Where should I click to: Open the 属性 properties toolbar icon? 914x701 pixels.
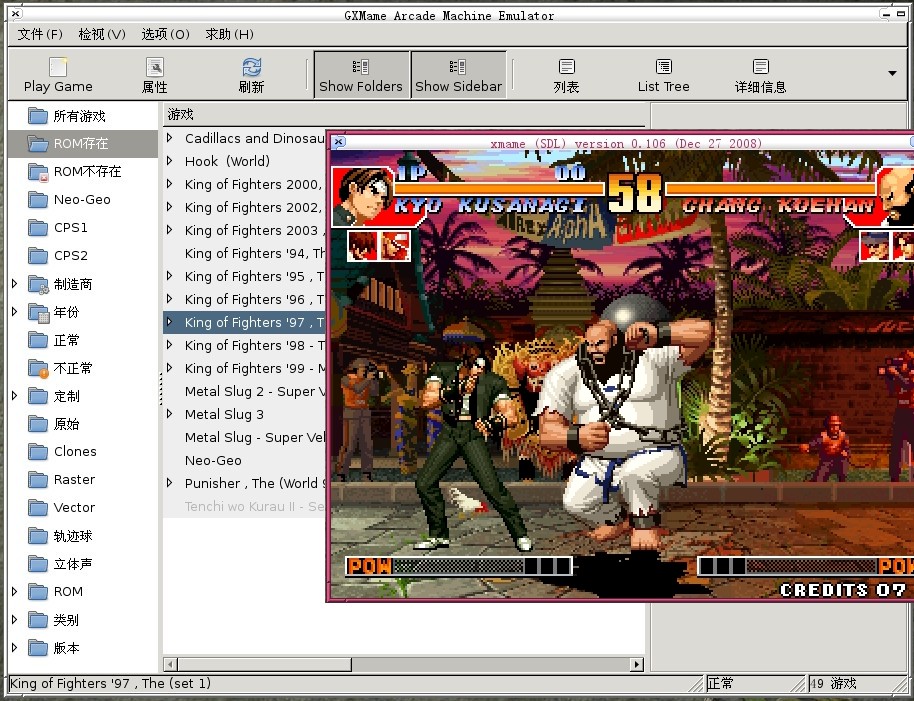point(154,67)
